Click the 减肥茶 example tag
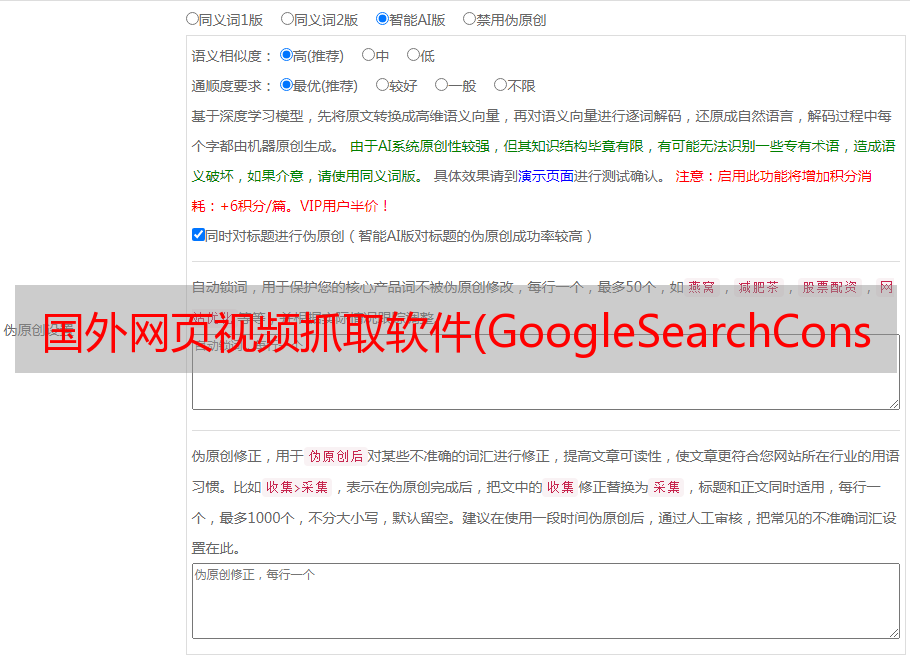The width and height of the screenshot is (911, 658). [x=758, y=287]
